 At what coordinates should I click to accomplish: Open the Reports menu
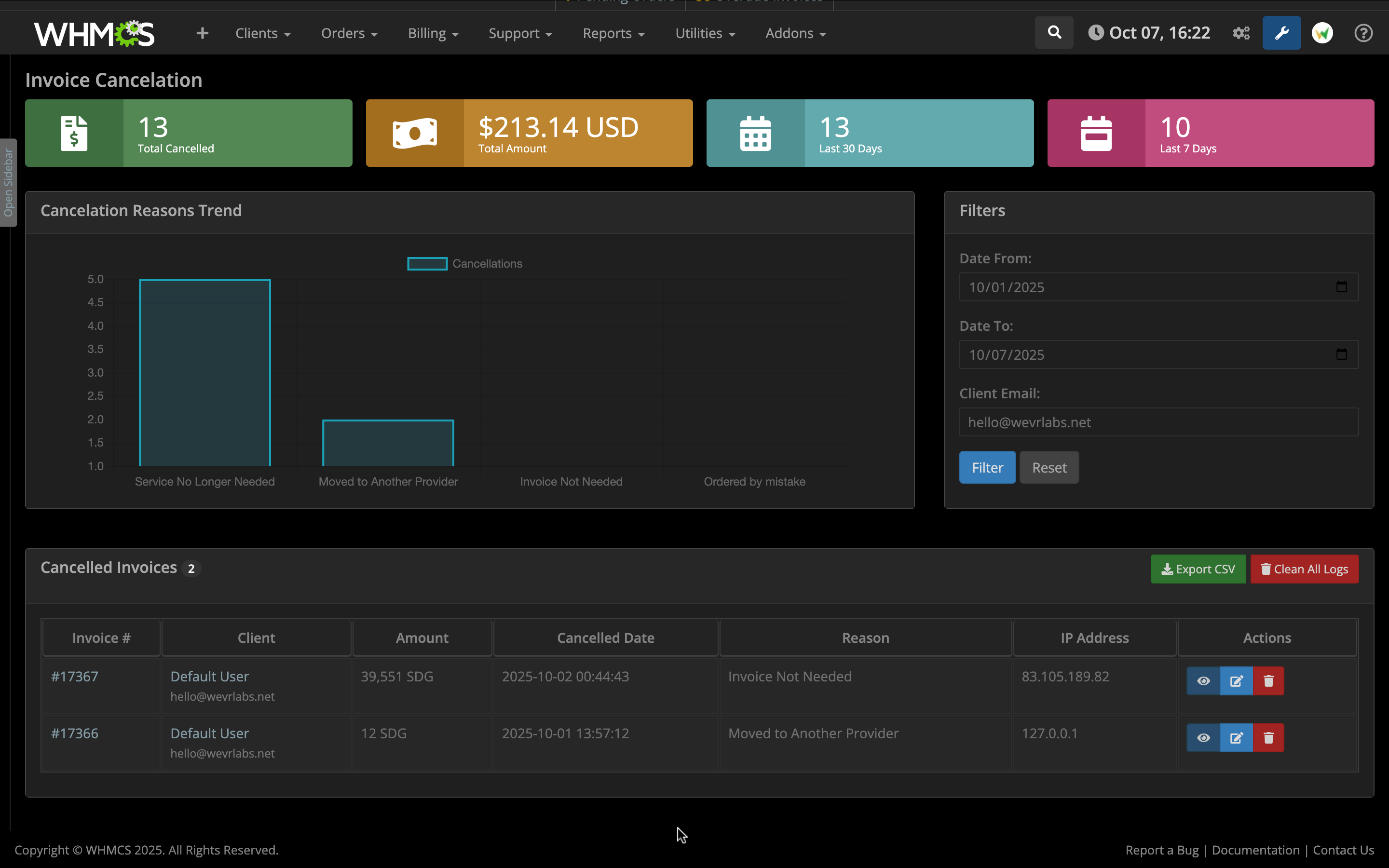(613, 33)
